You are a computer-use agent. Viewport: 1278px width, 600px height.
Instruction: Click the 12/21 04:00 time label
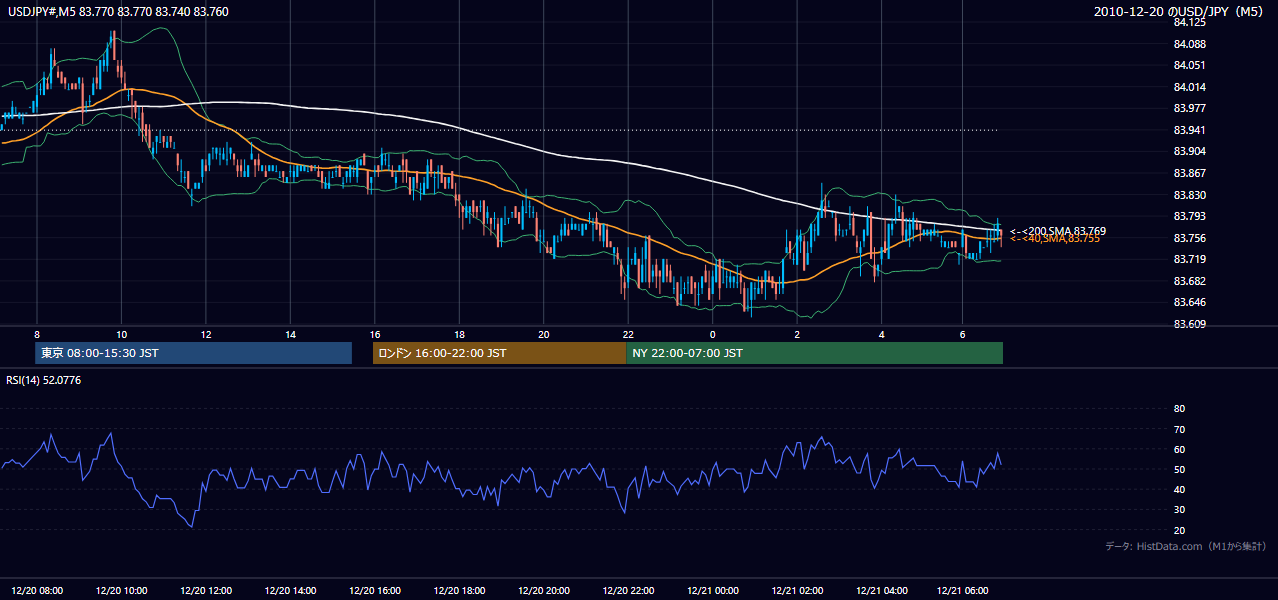click(882, 591)
